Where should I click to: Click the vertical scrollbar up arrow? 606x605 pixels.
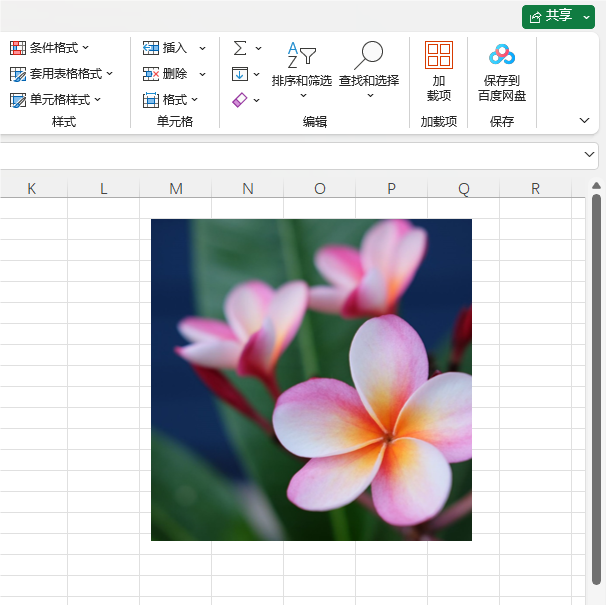click(x=596, y=186)
